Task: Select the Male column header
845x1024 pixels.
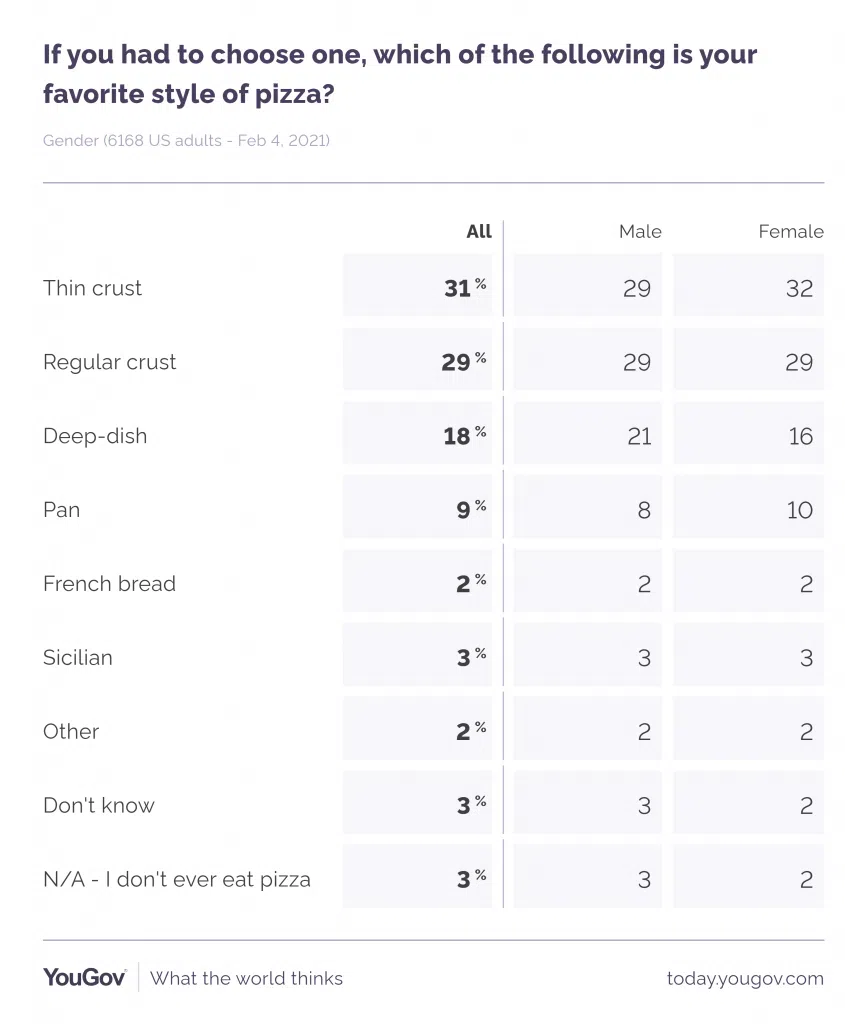Action: pyautogui.click(x=640, y=232)
